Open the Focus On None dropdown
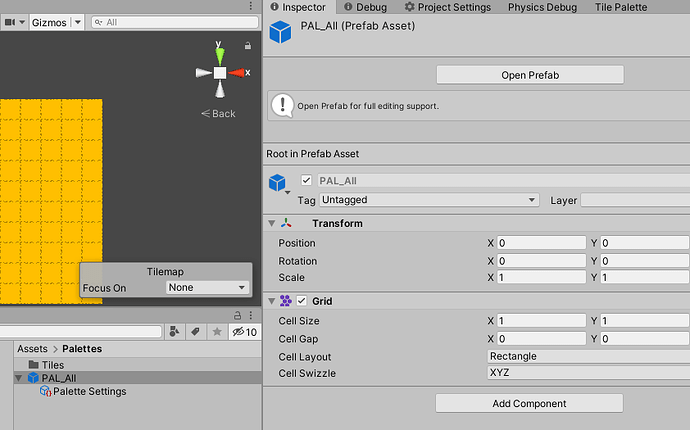This screenshot has height=430, width=690. pos(207,287)
